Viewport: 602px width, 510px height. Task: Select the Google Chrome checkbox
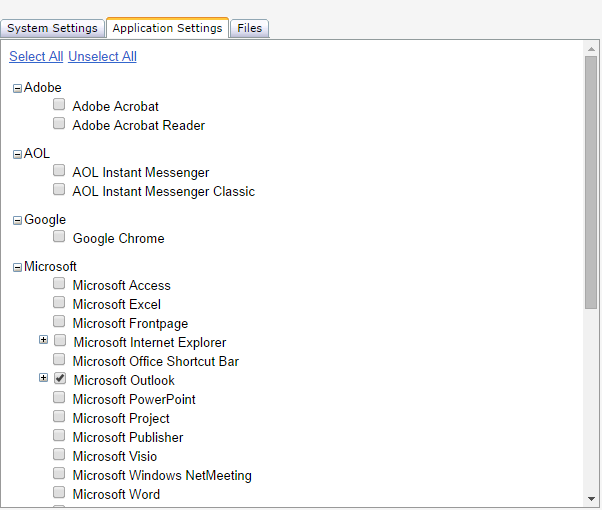tap(59, 236)
